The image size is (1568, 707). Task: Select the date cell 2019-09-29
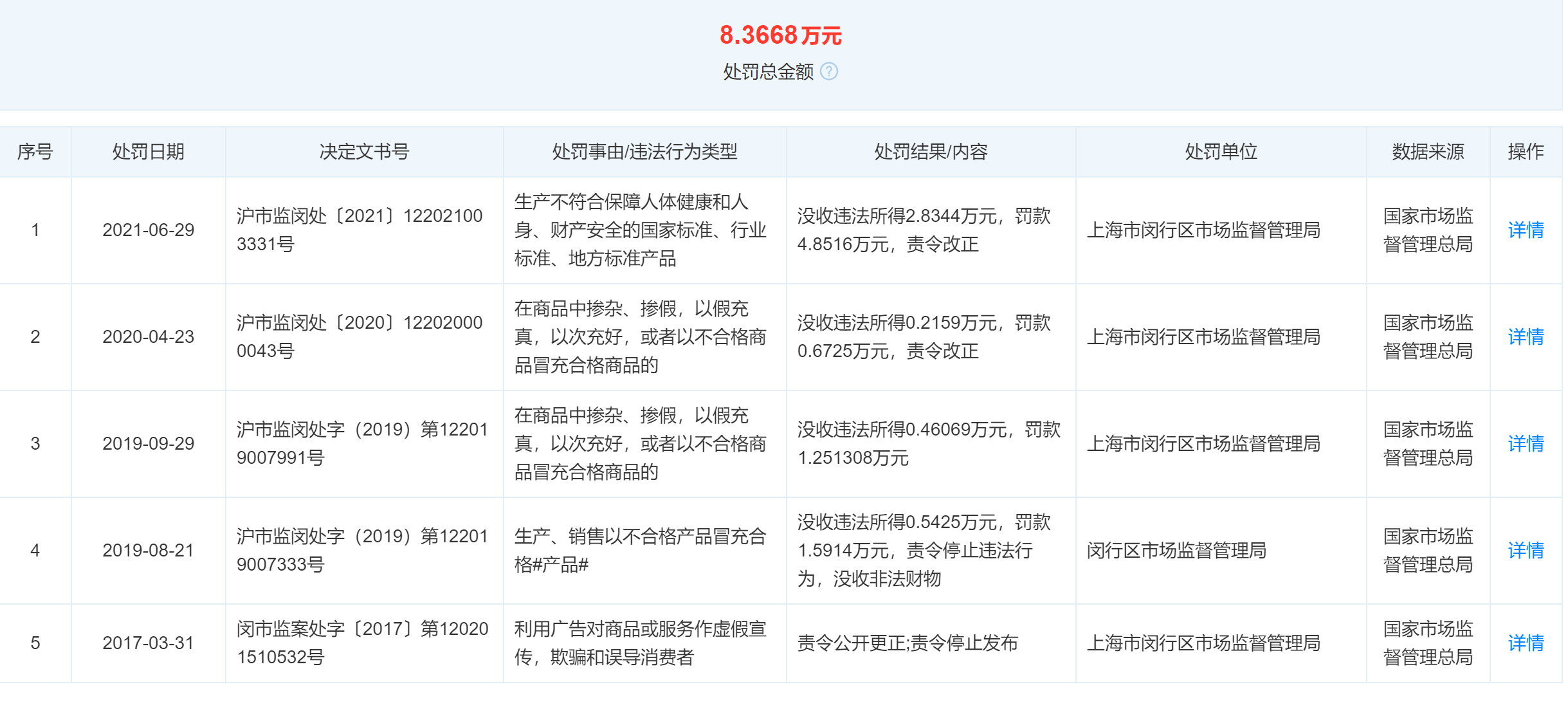click(149, 444)
